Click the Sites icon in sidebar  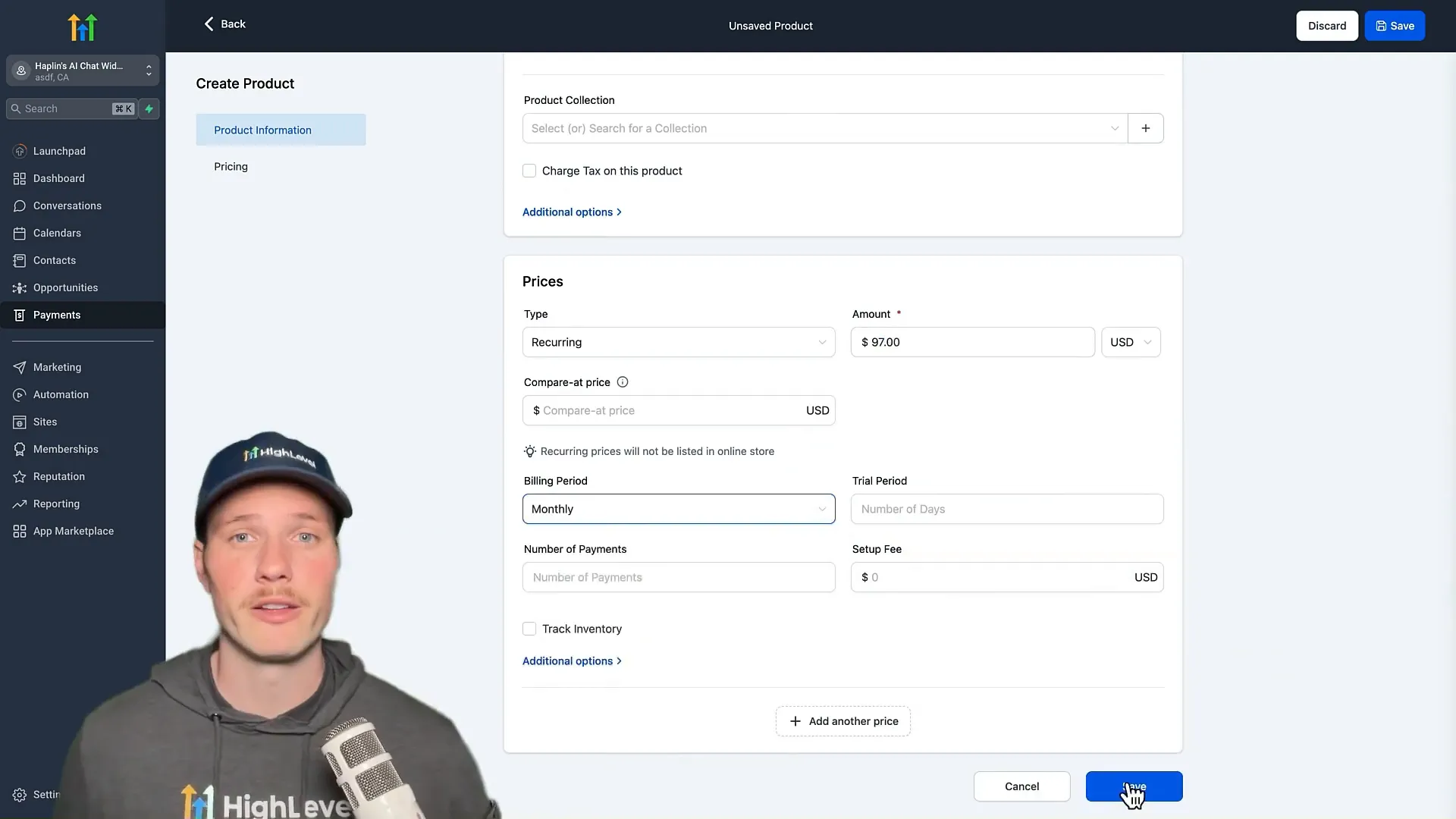point(20,422)
